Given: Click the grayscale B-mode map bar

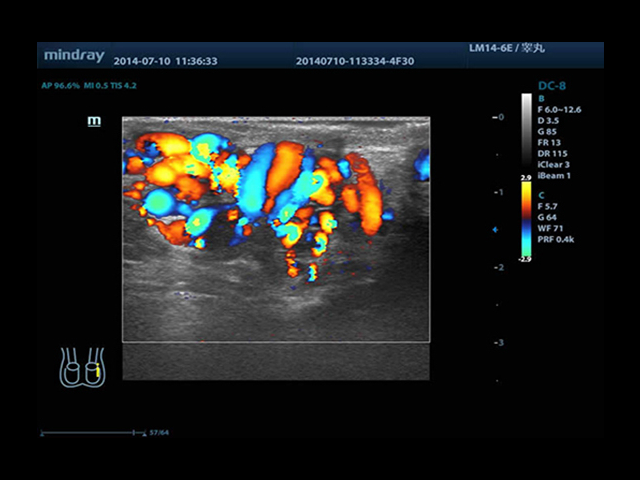Looking at the screenshot, I should point(526,134).
